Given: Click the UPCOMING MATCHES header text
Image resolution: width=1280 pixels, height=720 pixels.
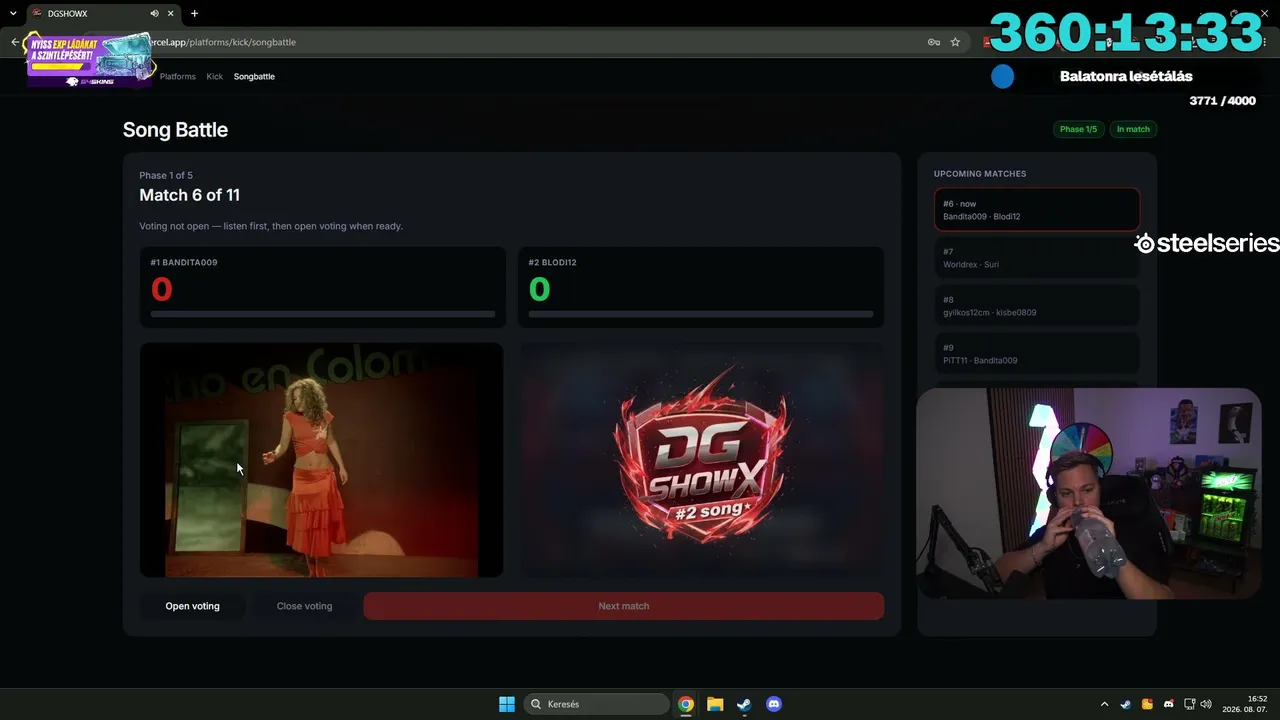Looking at the screenshot, I should [980, 174].
